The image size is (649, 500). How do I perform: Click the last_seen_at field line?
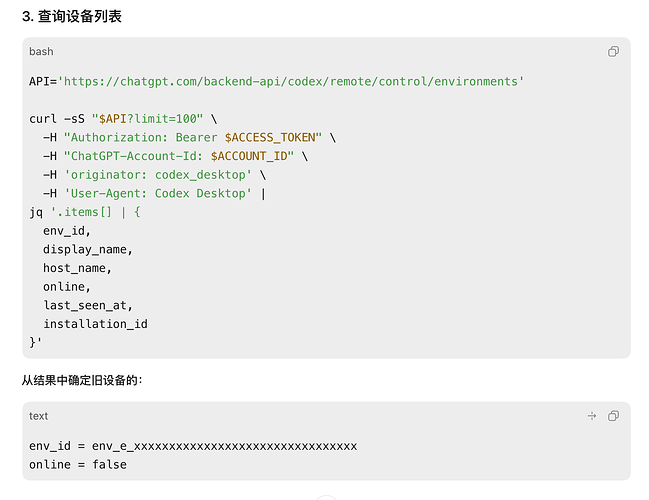87,305
